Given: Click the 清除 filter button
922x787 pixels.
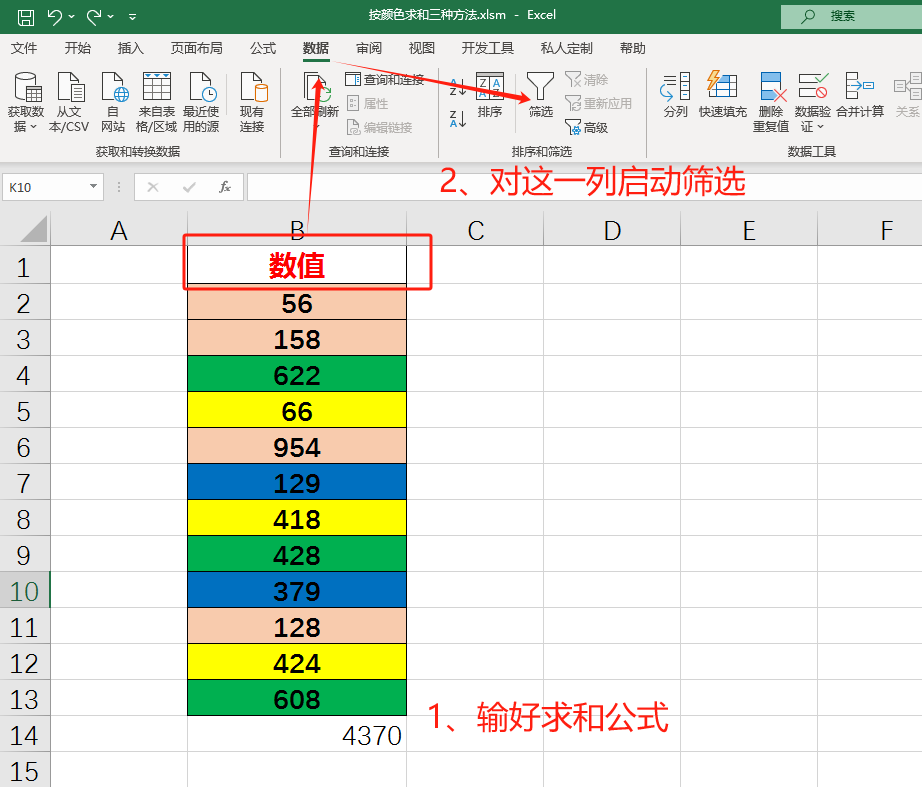Looking at the screenshot, I should [x=587, y=79].
